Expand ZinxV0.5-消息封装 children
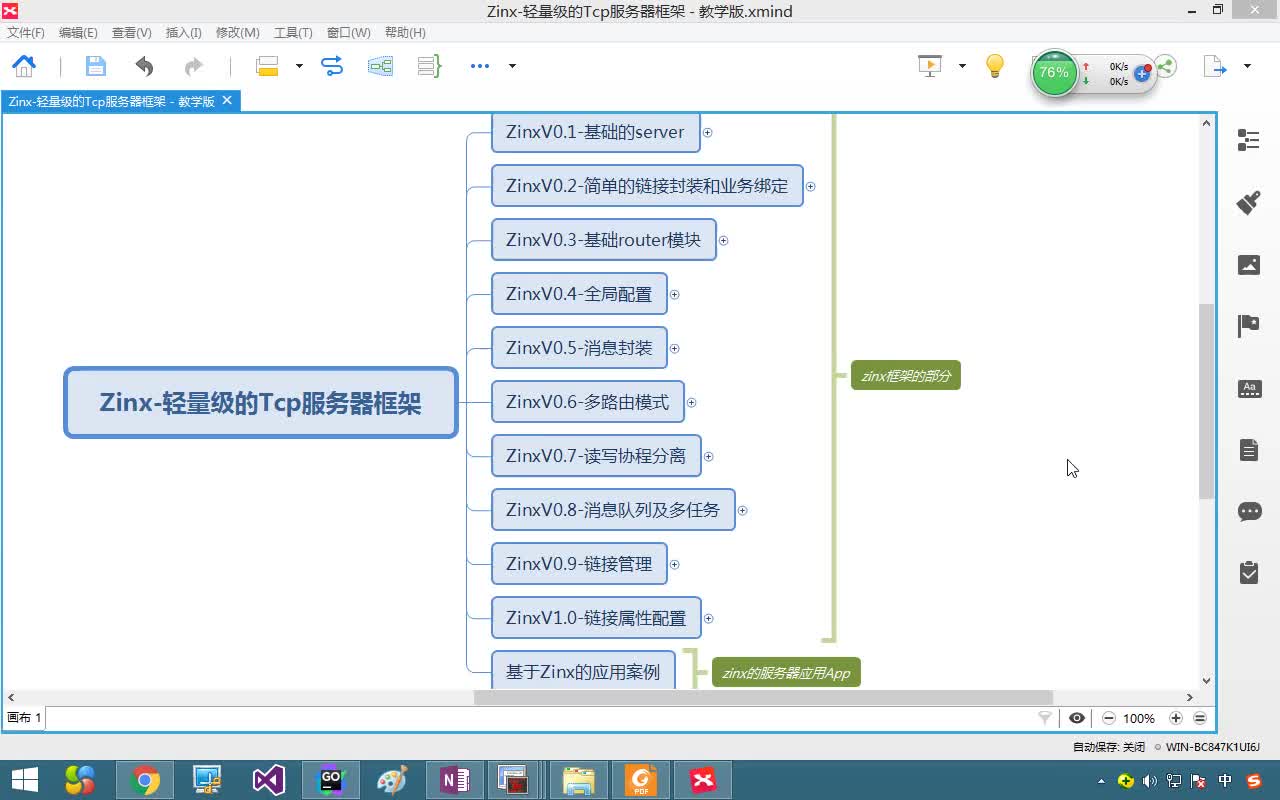Screen dimensions: 1280x800 coord(675,348)
